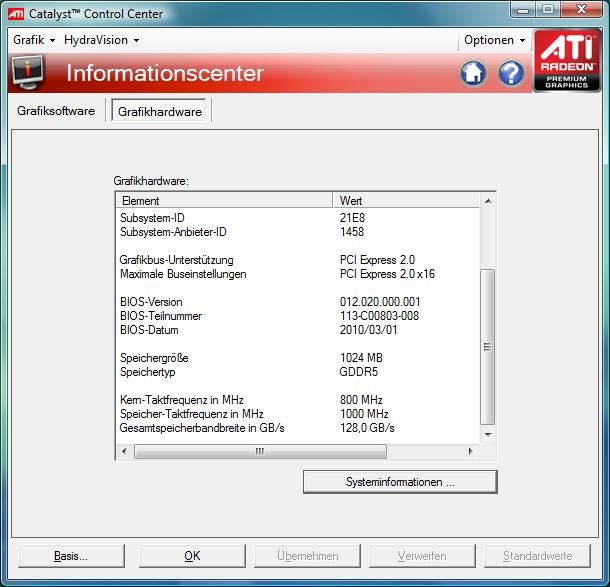
Task: Click the value 1458
Action: (352, 232)
